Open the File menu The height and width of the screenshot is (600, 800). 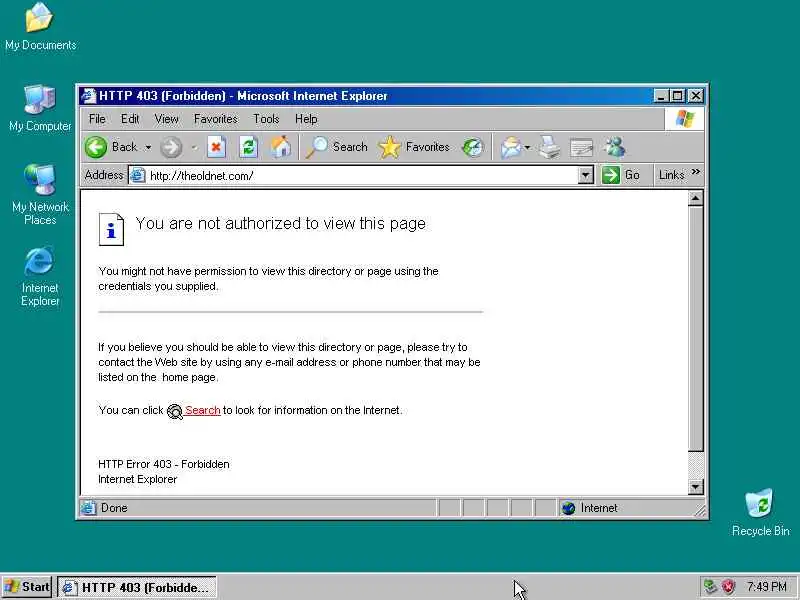97,119
